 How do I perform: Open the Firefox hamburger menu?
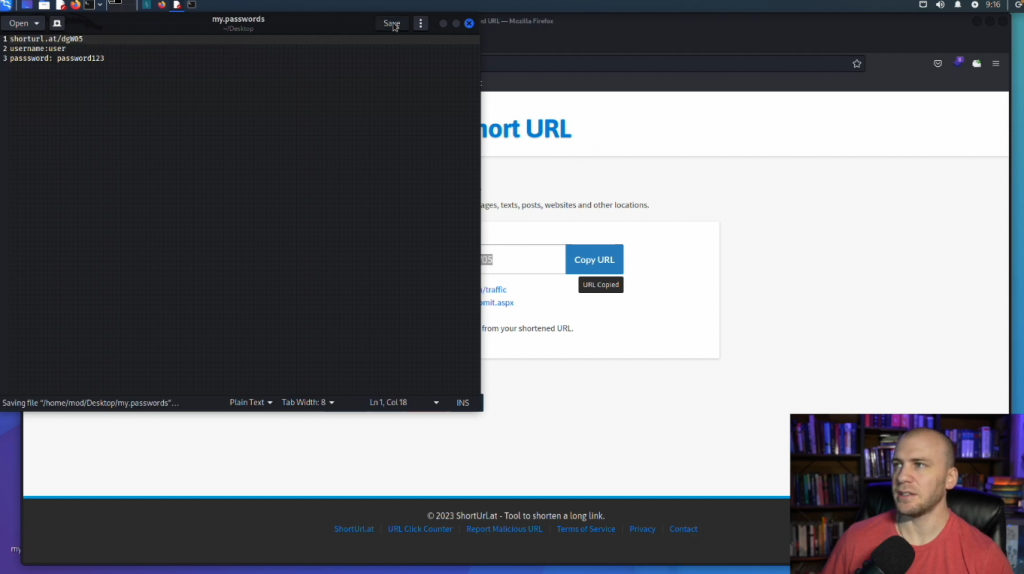(996, 63)
